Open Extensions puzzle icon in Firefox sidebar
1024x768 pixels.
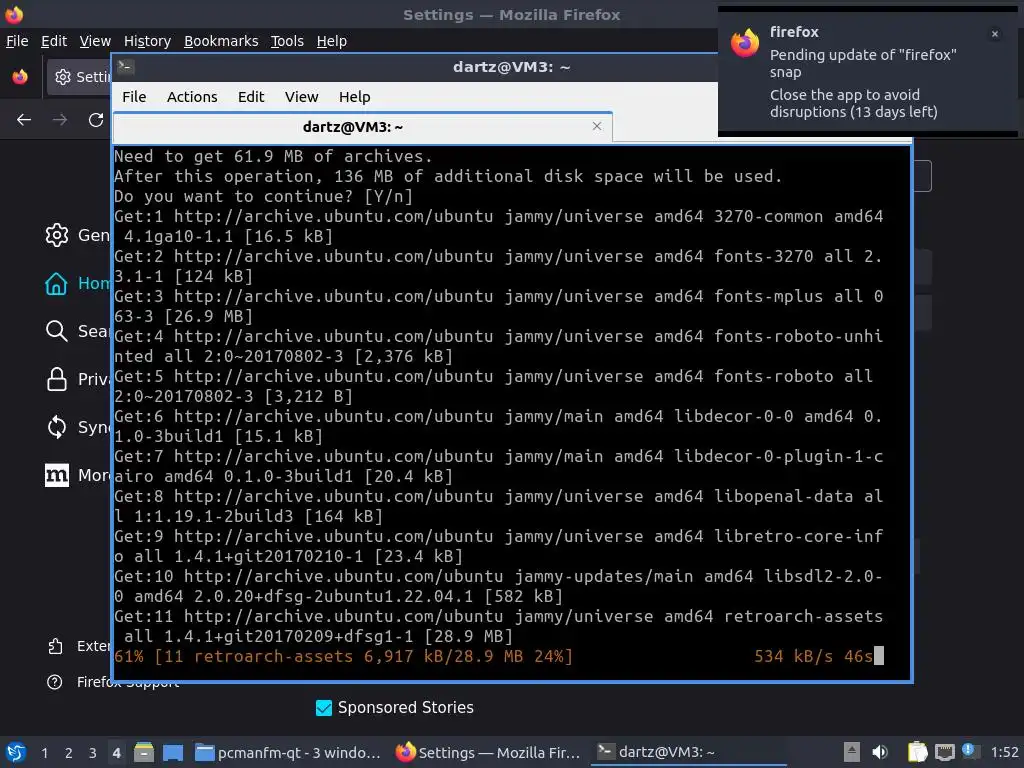(x=56, y=647)
